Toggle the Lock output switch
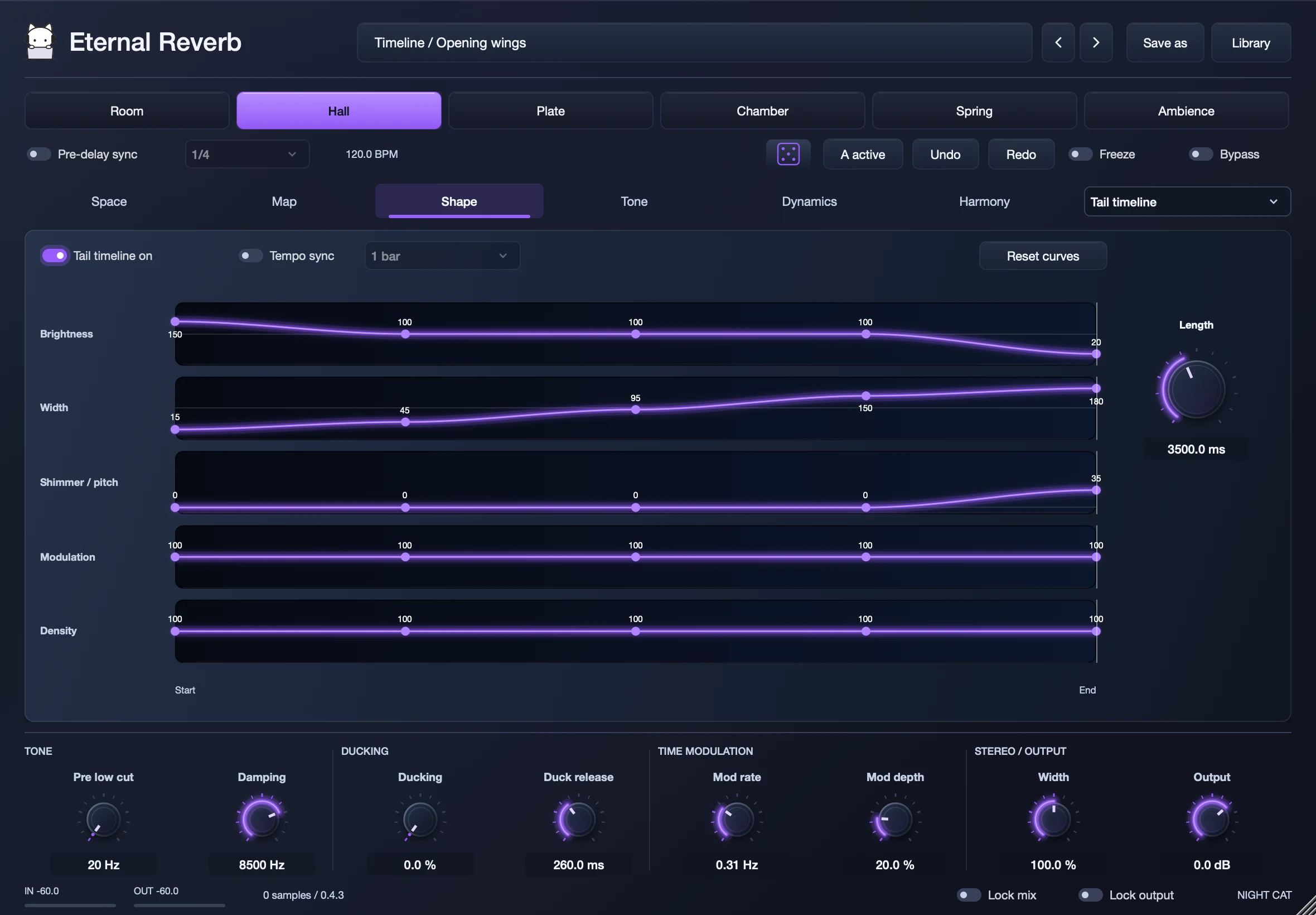This screenshot has width=1316, height=915. (x=1090, y=895)
